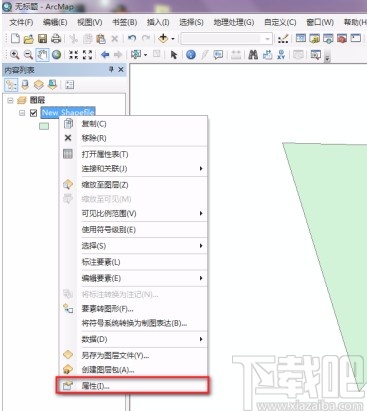Image resolution: width=367 pixels, height=411 pixels.
Task: Collapse the New_Shapefile layer node
Action: click(x=22, y=113)
